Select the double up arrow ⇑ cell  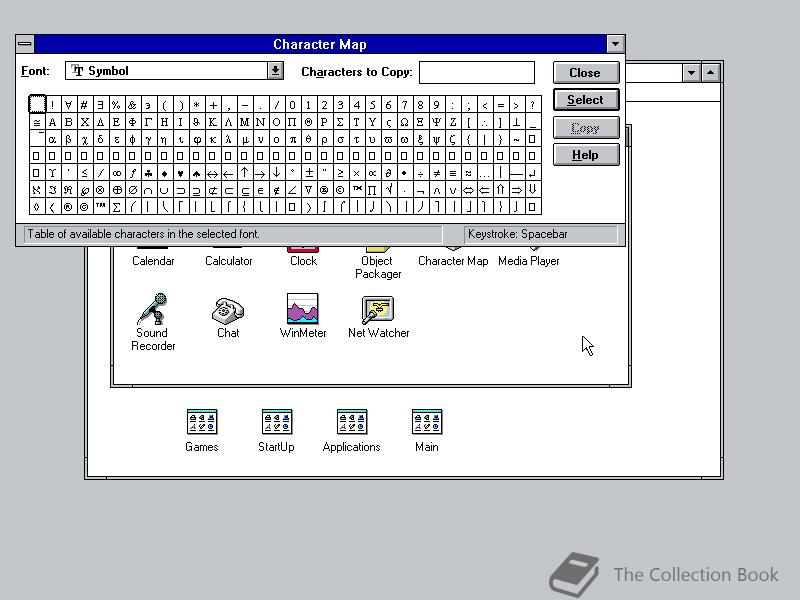[500, 190]
